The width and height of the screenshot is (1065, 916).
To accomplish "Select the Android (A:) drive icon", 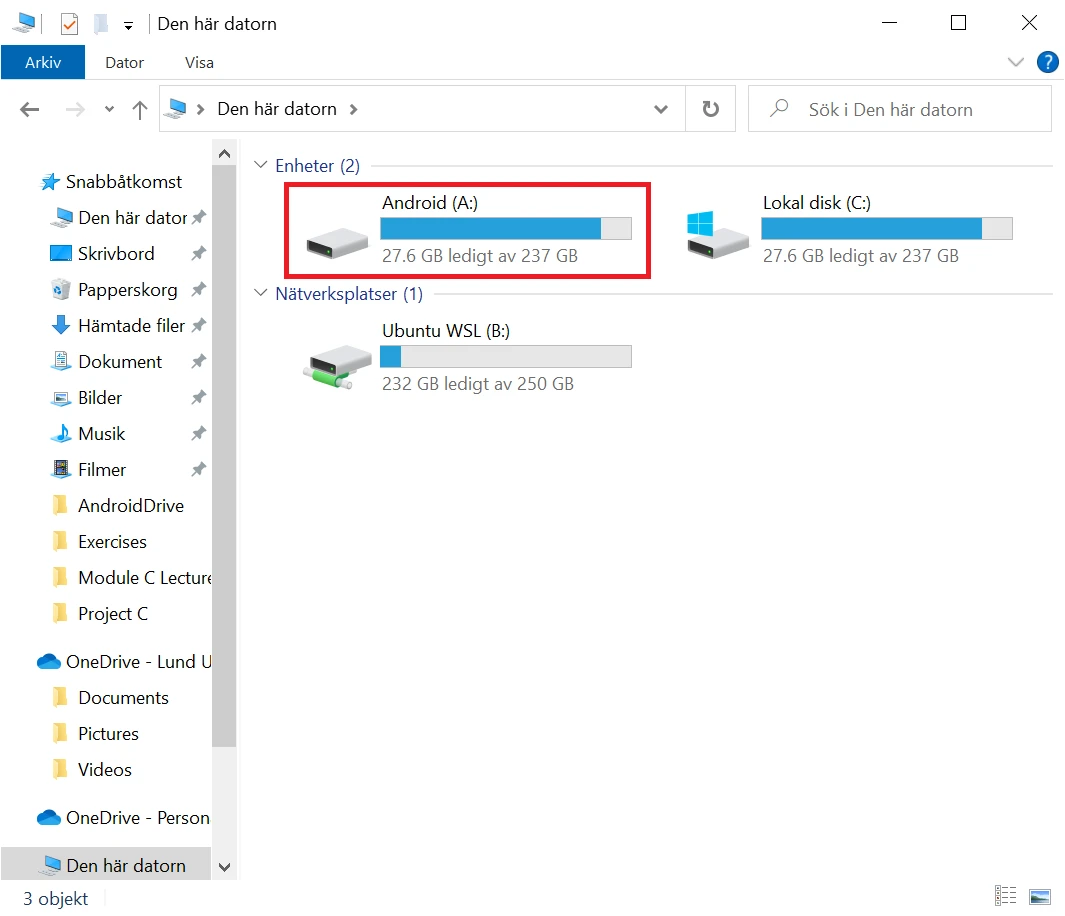I will (x=337, y=242).
